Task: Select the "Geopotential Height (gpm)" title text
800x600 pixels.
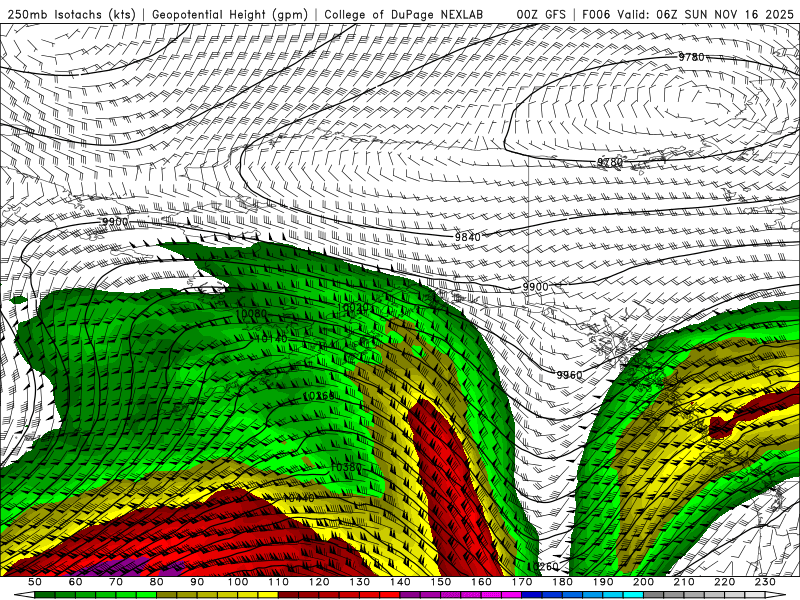Action: tap(230, 14)
